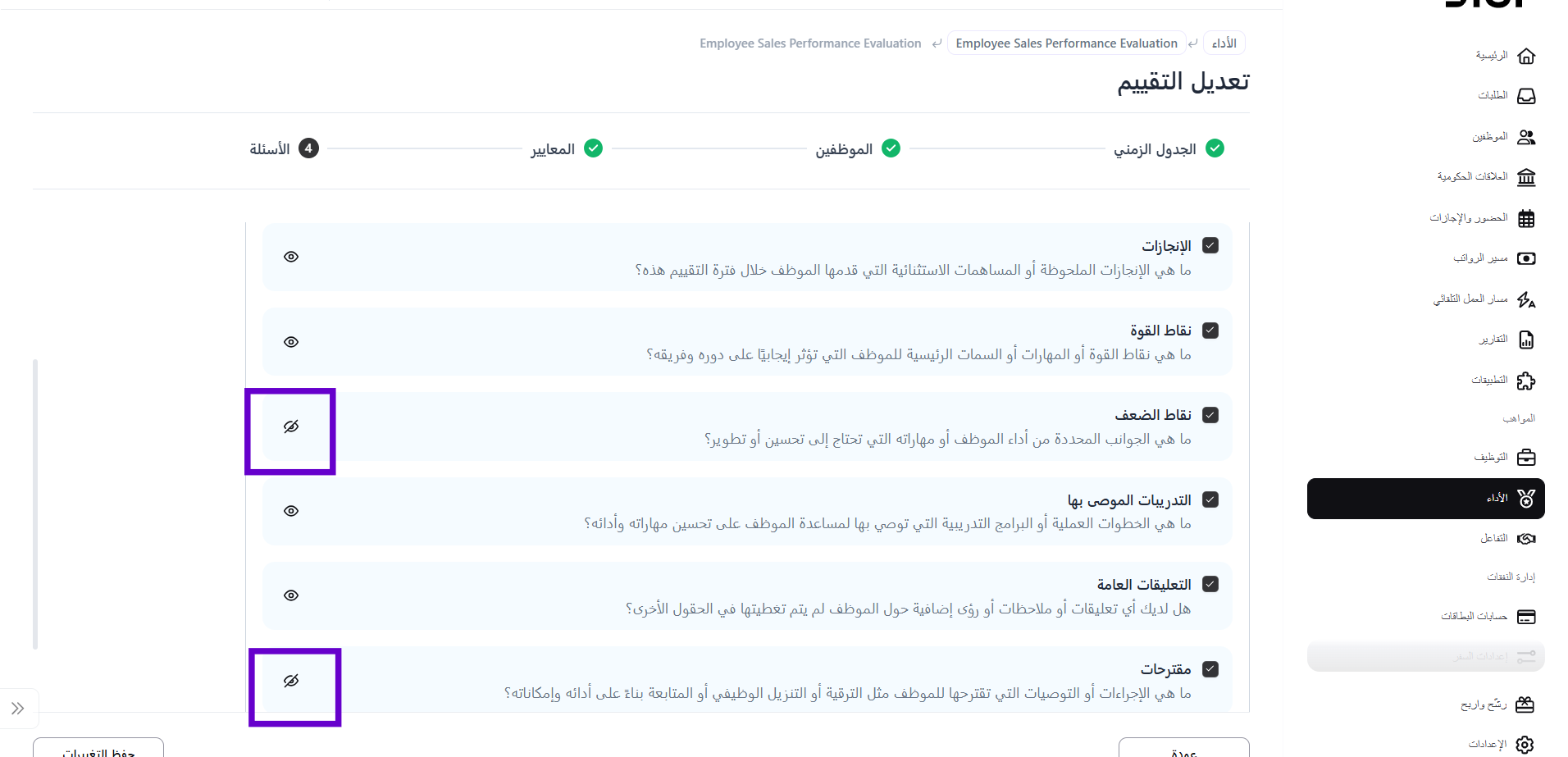The image size is (1568, 757).
Task: Expand the collapsed side panel with double chevron
Action: click(x=17, y=708)
